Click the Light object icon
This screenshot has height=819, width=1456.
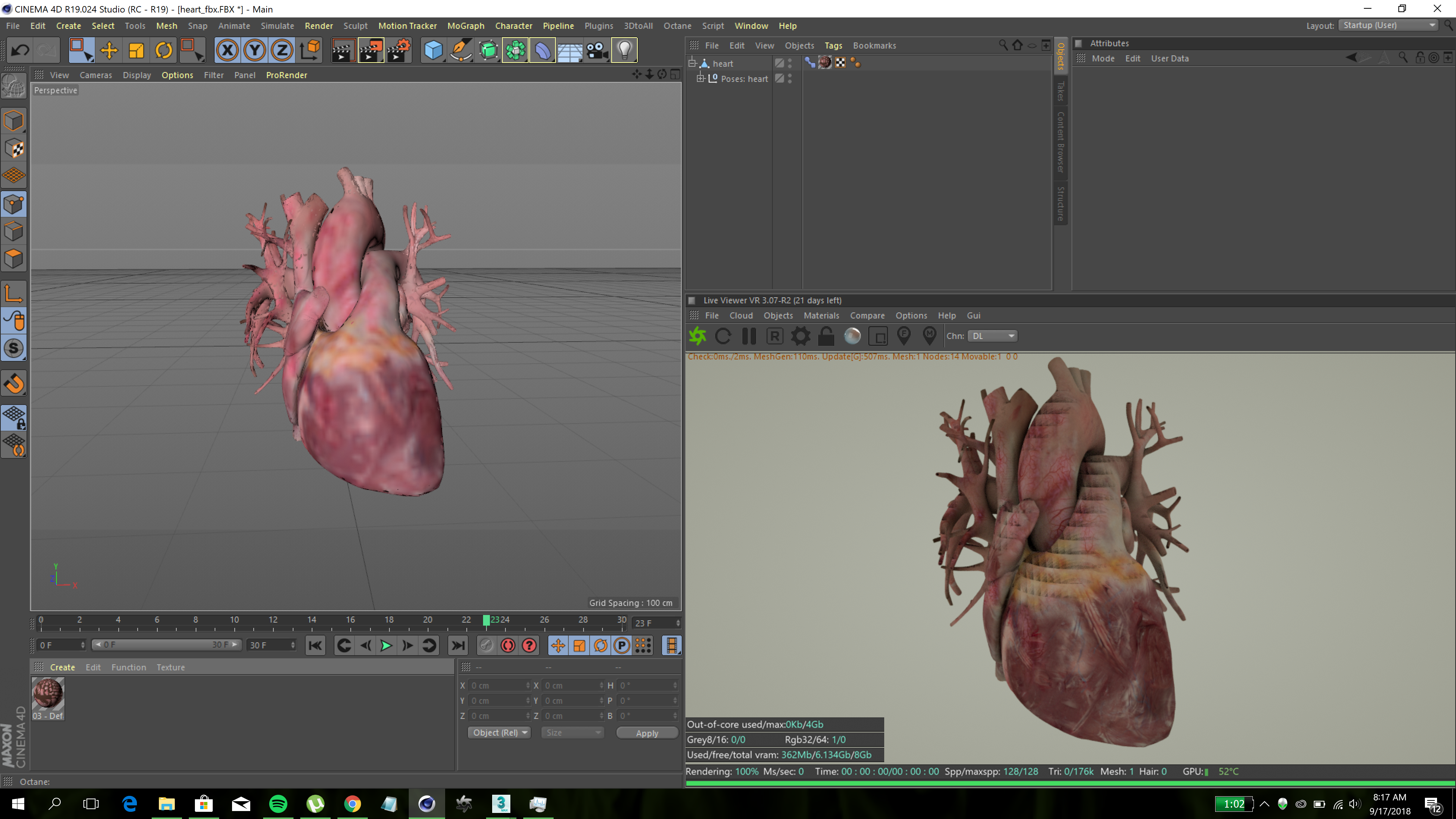point(624,50)
